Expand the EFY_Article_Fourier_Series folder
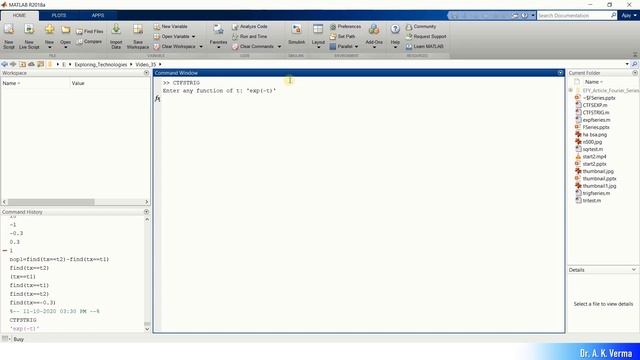 (571, 90)
